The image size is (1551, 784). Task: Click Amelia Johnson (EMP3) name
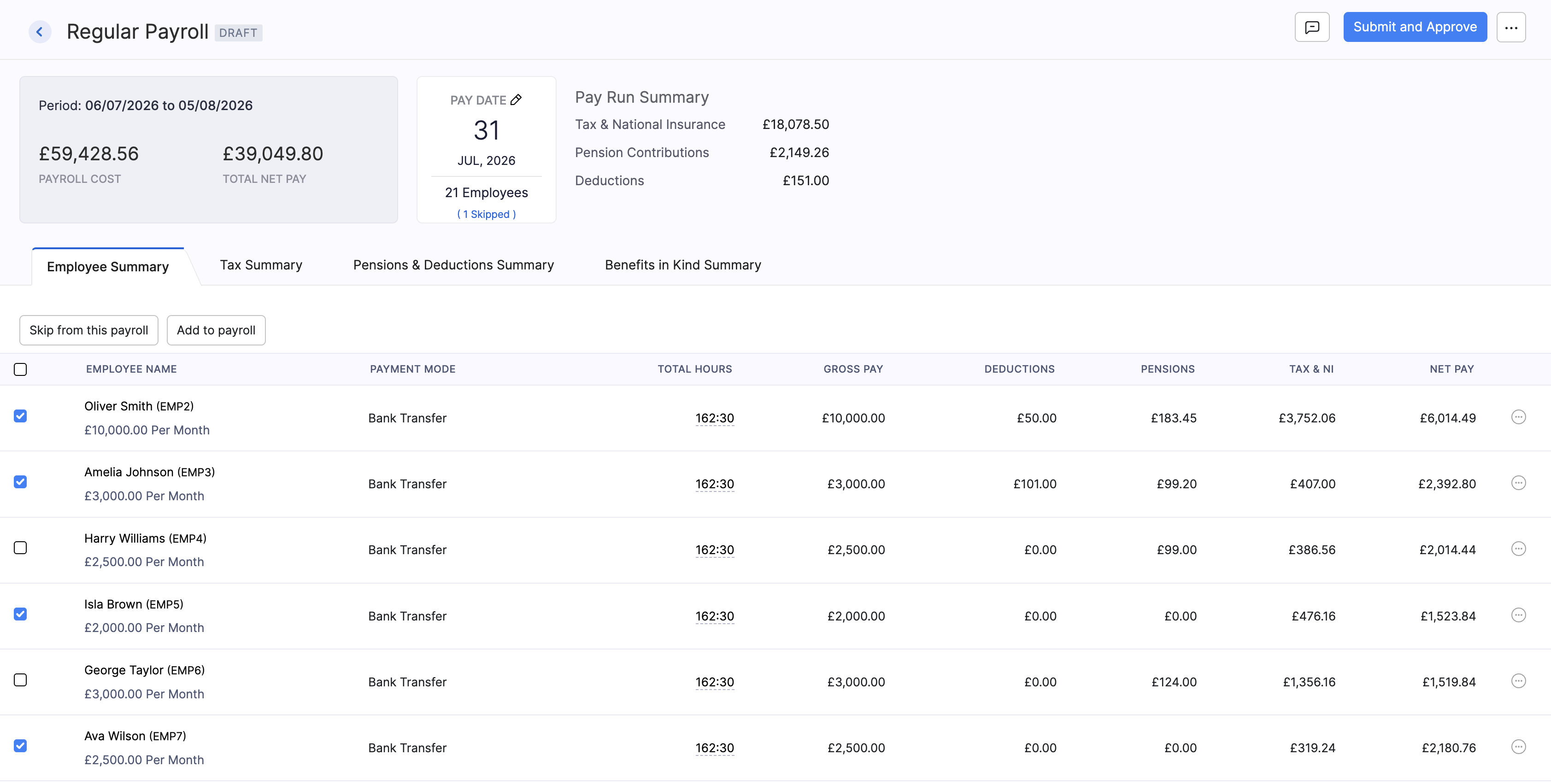[149, 472]
